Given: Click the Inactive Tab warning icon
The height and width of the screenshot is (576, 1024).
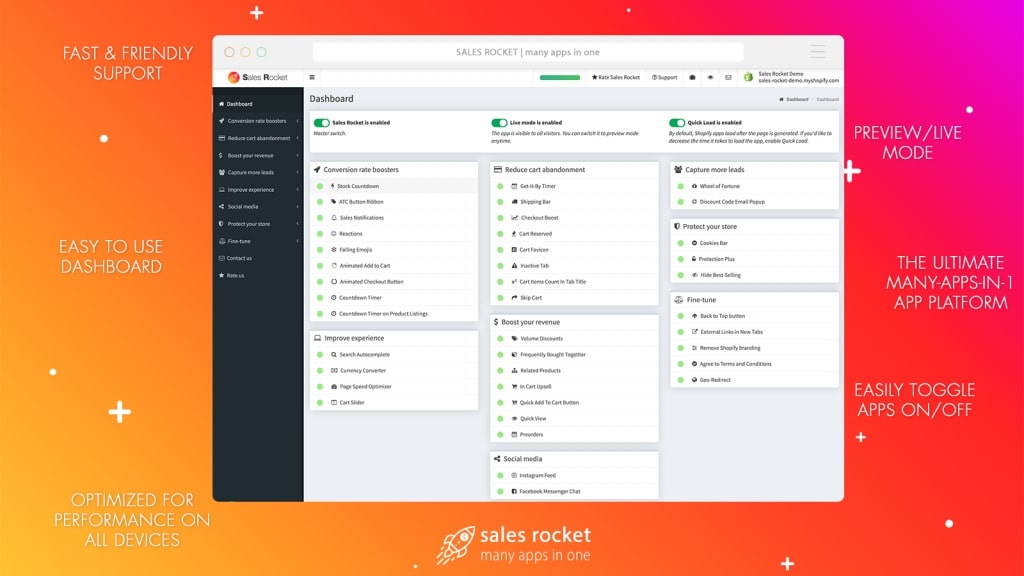Looking at the screenshot, I should pyautogui.click(x=514, y=266).
